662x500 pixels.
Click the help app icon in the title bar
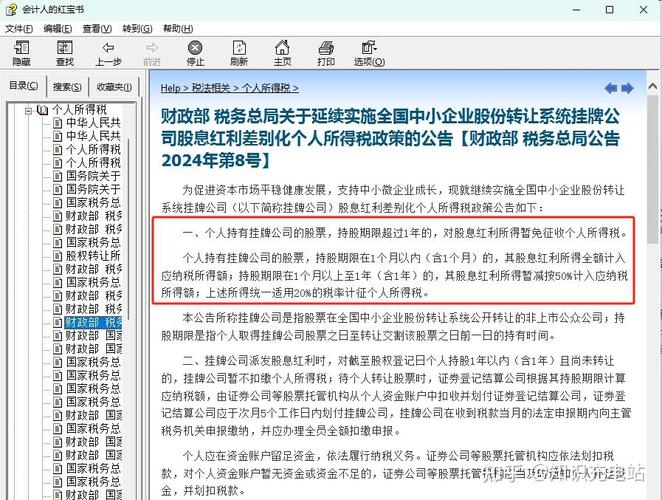12,9
